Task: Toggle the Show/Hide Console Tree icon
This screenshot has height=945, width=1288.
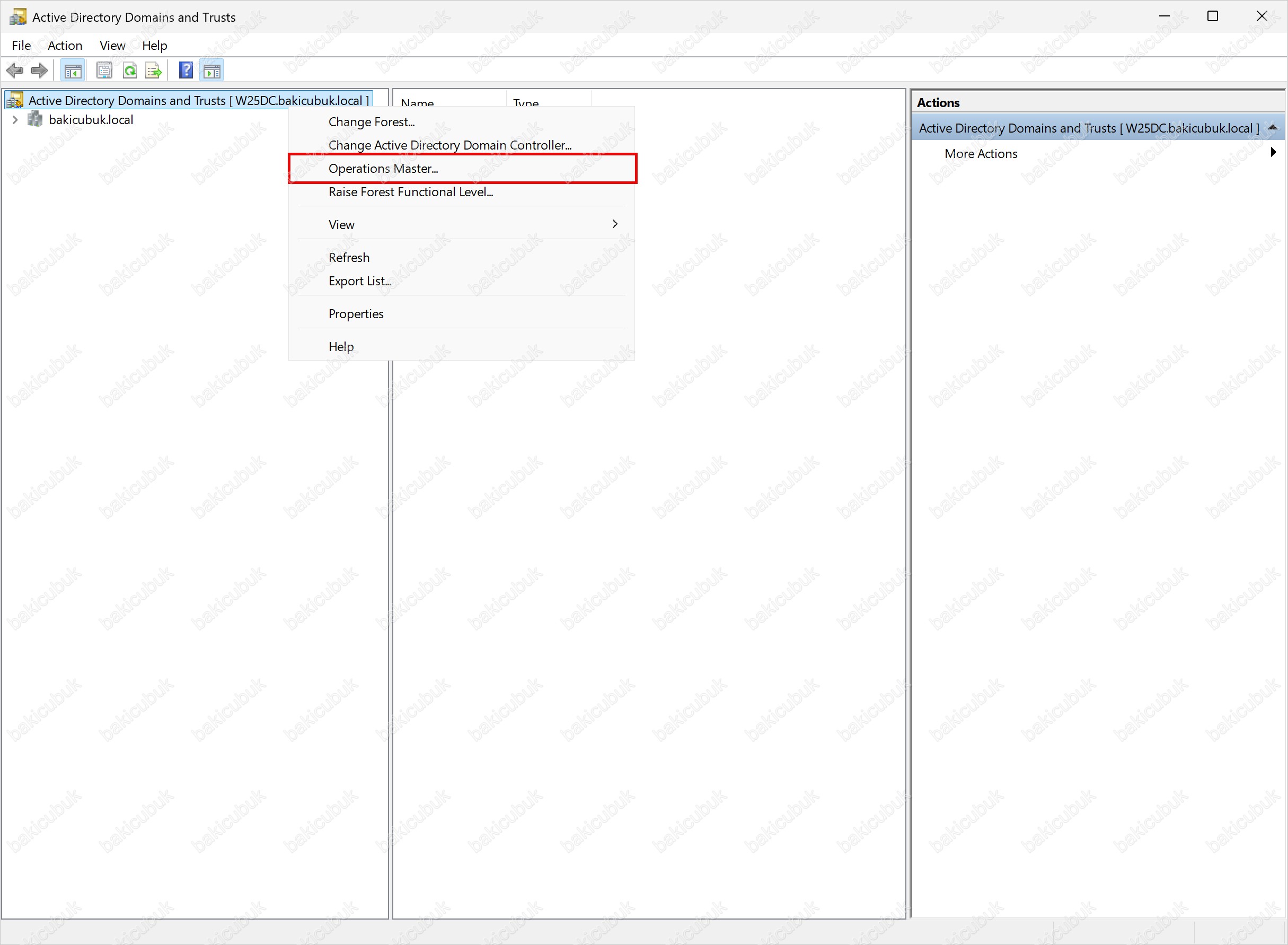Action: point(73,71)
